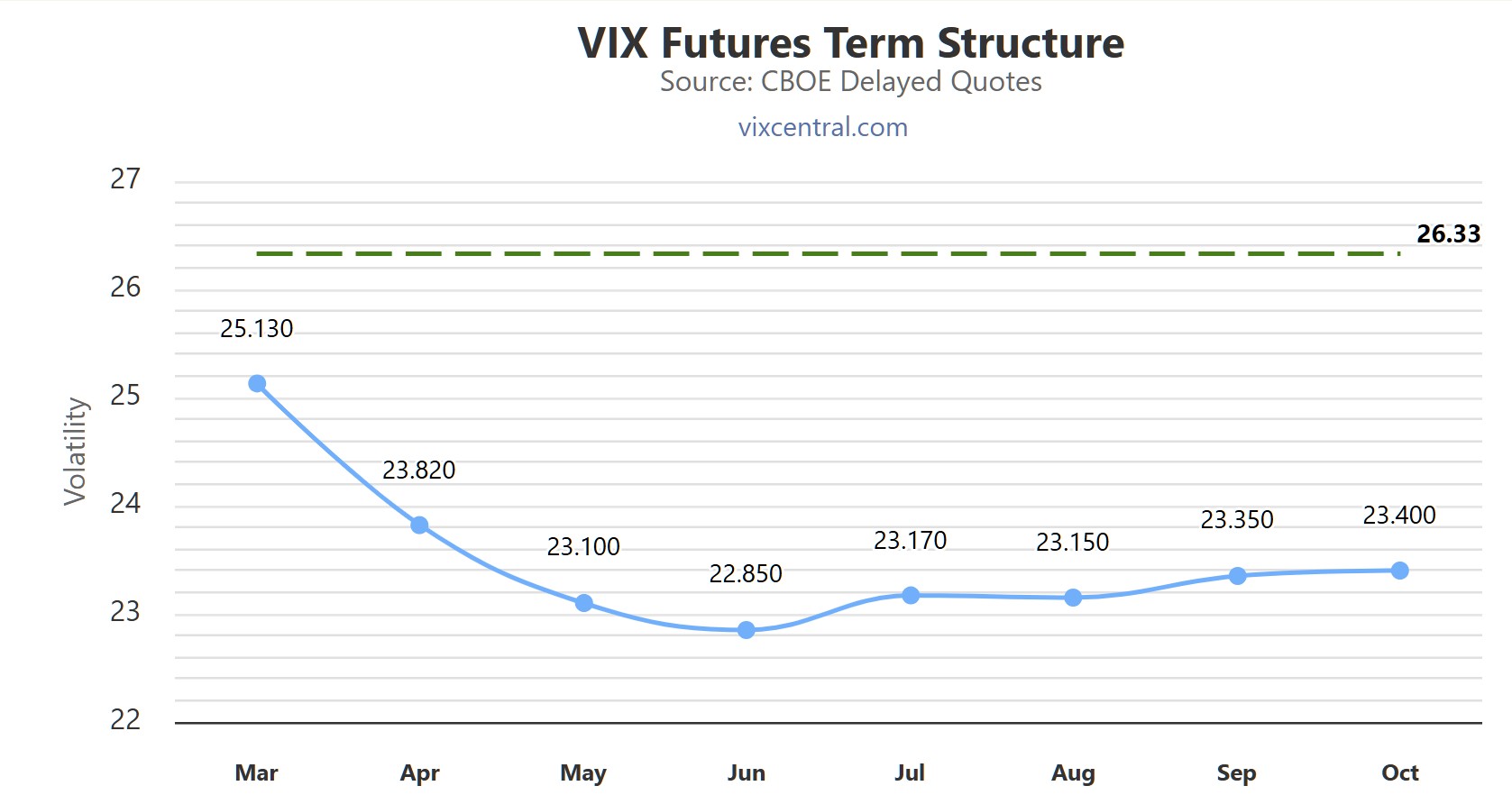This screenshot has width=1512, height=795.
Task: Click the Volatility y-axis title
Action: click(x=76, y=451)
